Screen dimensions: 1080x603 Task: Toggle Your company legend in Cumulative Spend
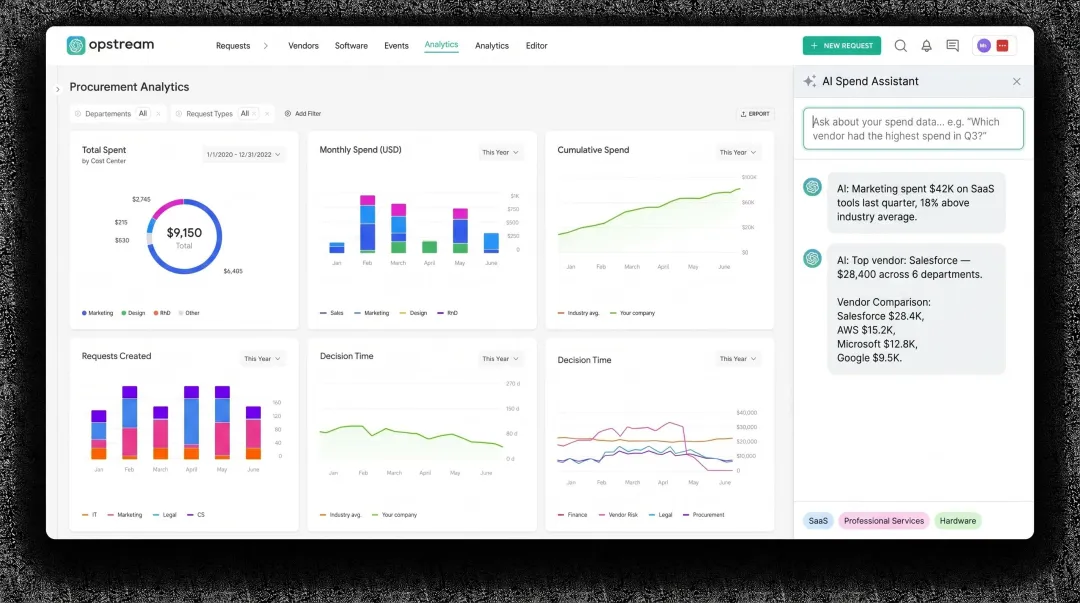pos(632,313)
